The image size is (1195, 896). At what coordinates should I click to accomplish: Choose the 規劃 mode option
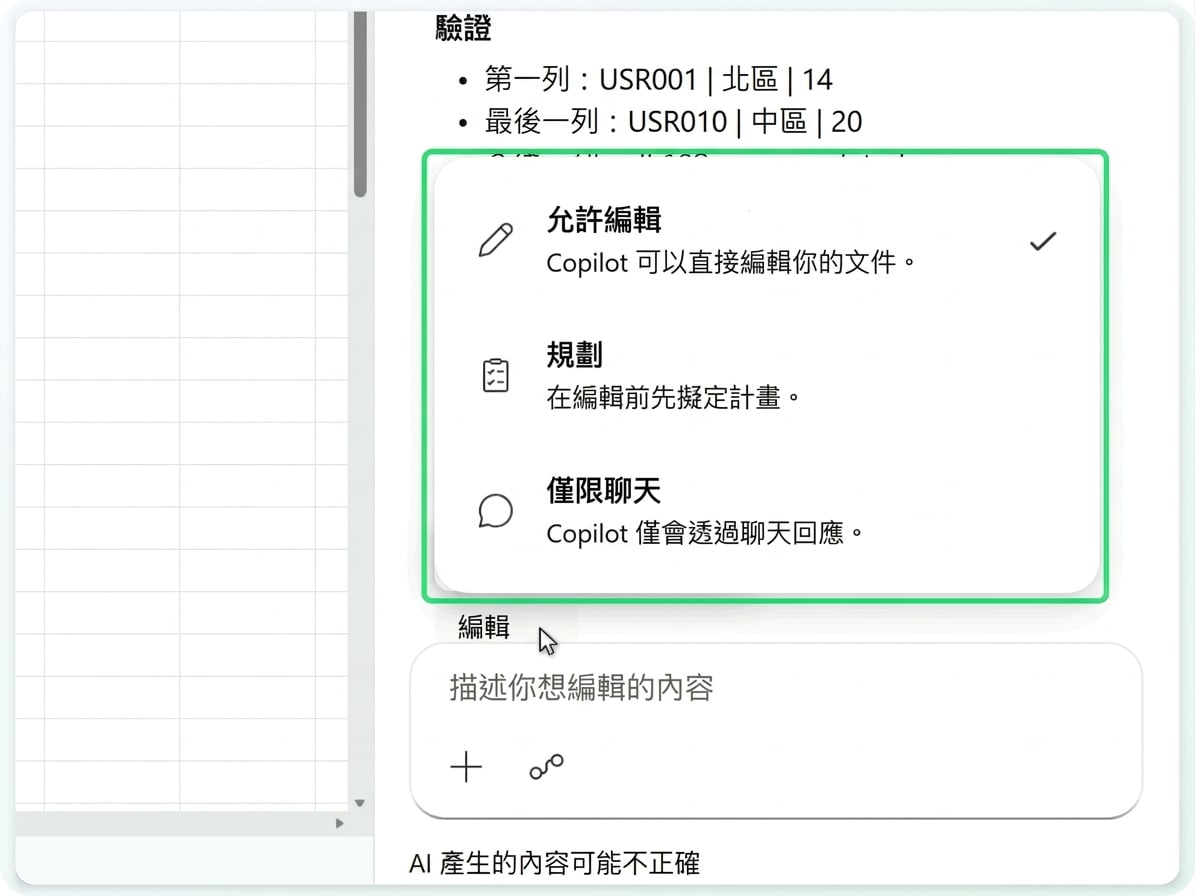[766, 376]
